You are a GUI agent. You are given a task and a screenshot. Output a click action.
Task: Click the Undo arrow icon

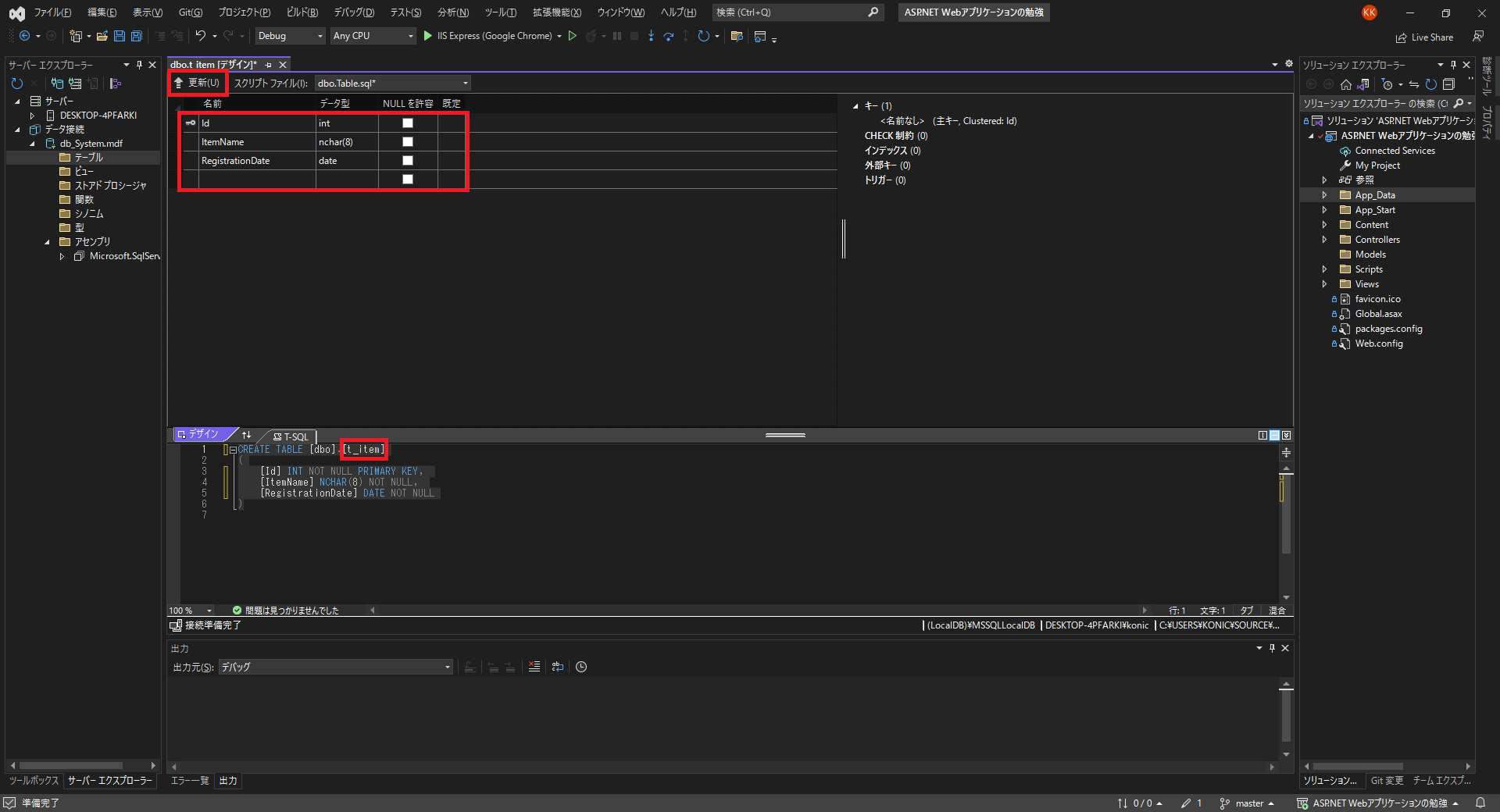click(x=201, y=36)
